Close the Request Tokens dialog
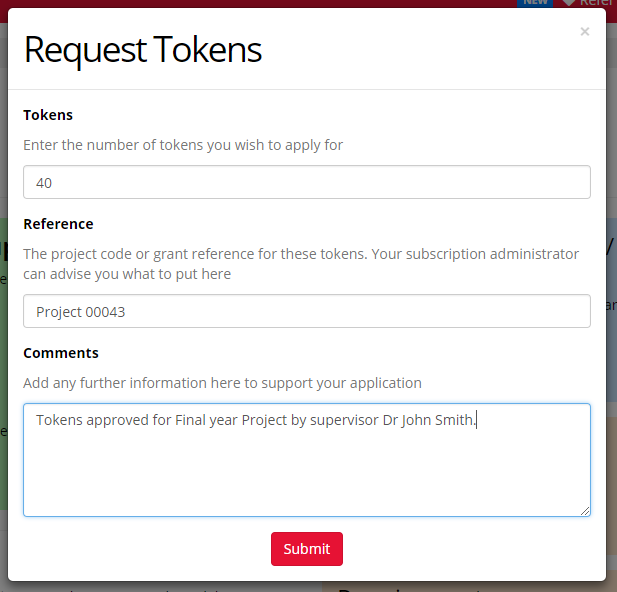This screenshot has width=617, height=592. point(585,32)
